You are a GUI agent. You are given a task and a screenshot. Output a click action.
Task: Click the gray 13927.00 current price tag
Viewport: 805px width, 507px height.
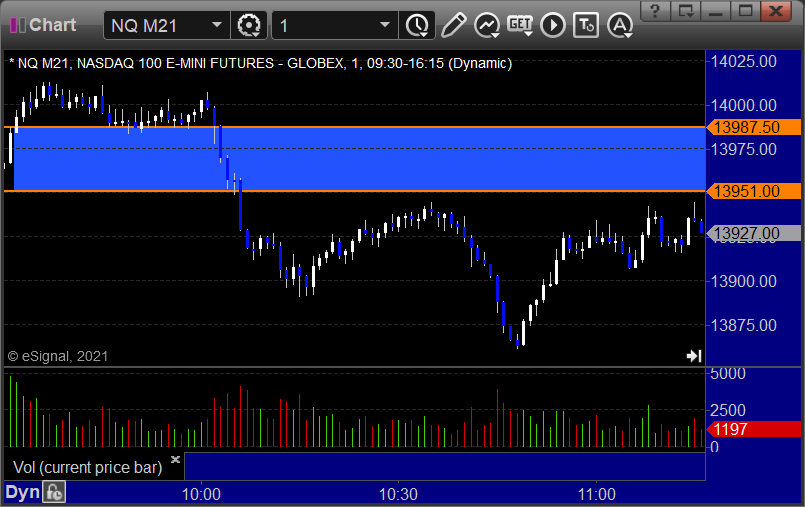pyautogui.click(x=754, y=234)
